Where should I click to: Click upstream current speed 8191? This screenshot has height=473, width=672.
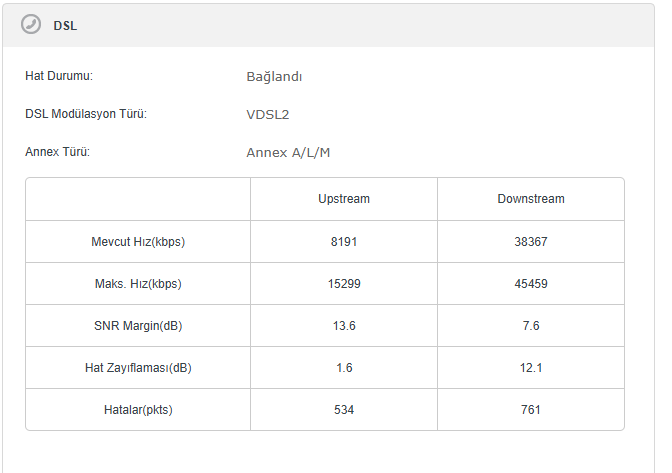[344, 242]
